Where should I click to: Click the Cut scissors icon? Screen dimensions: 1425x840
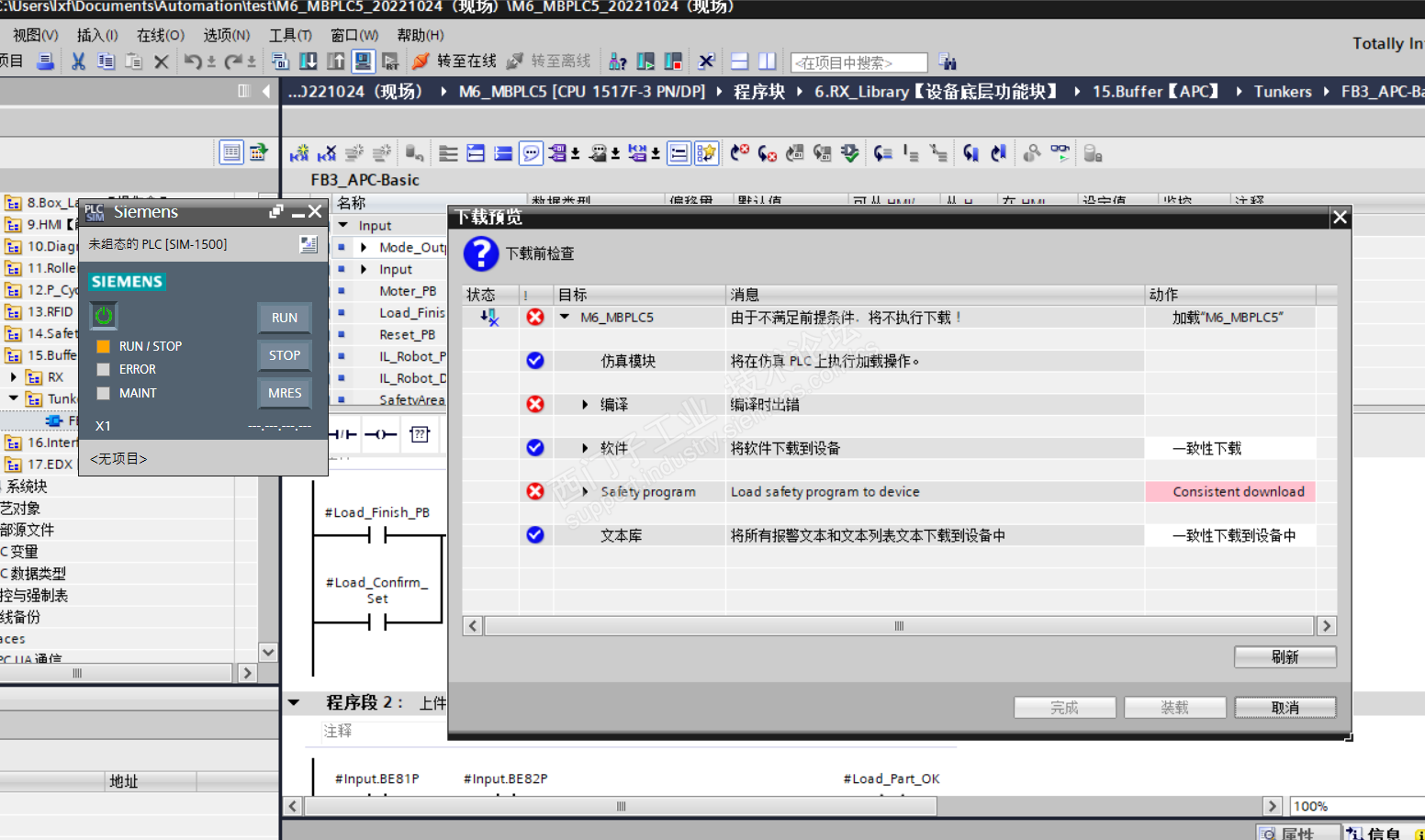point(78,62)
